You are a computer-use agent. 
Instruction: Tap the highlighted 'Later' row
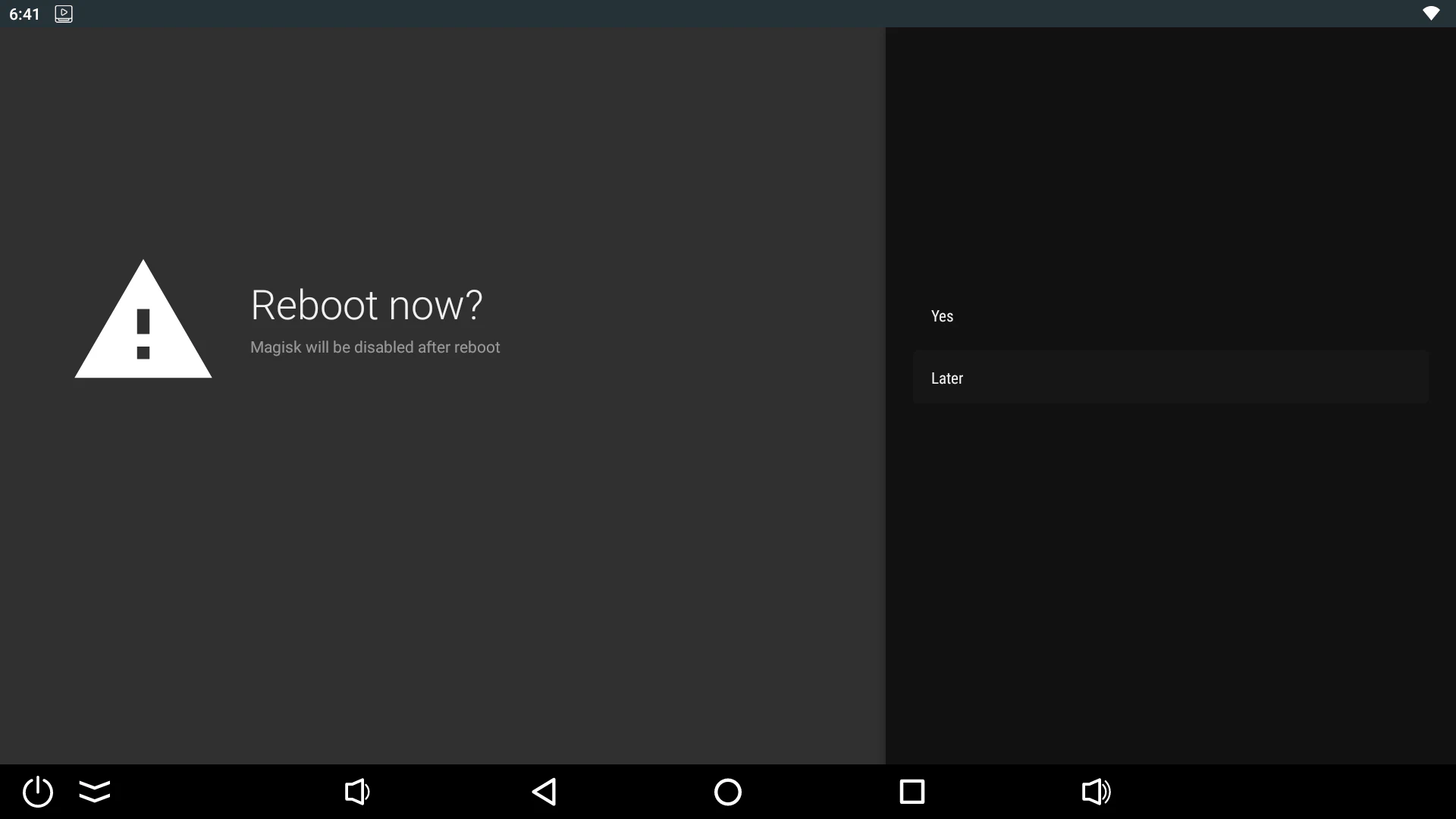tap(1170, 378)
